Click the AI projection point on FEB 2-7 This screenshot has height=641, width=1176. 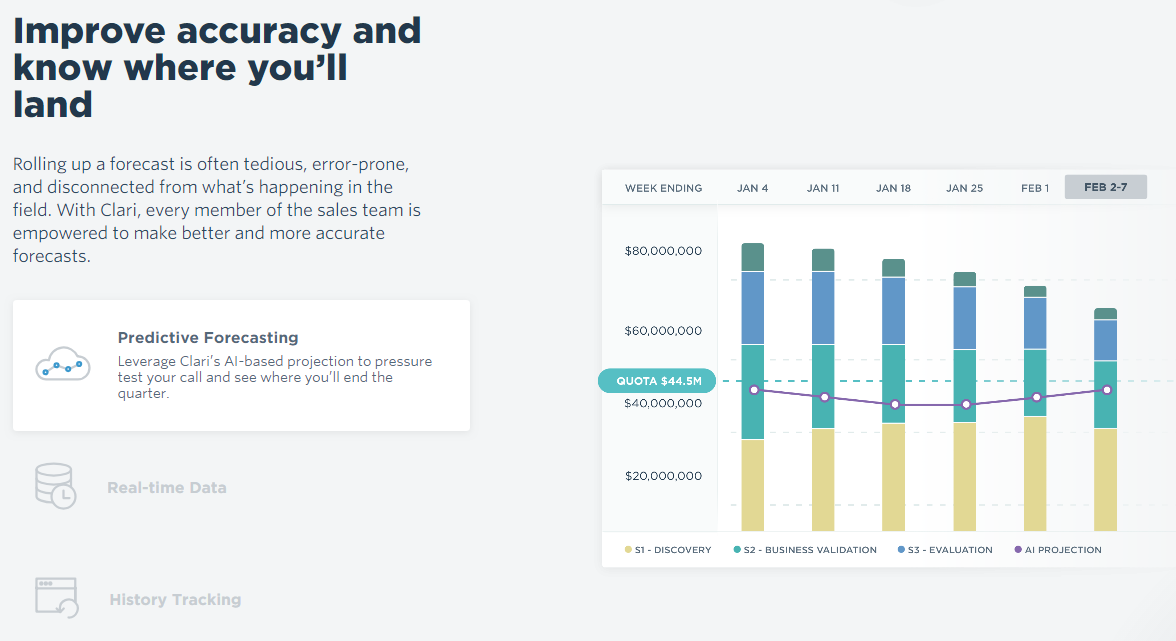[x=1106, y=390]
